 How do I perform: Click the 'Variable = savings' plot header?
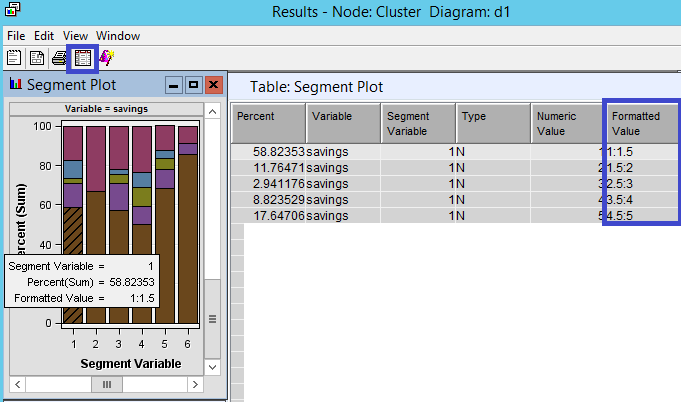coord(106,109)
